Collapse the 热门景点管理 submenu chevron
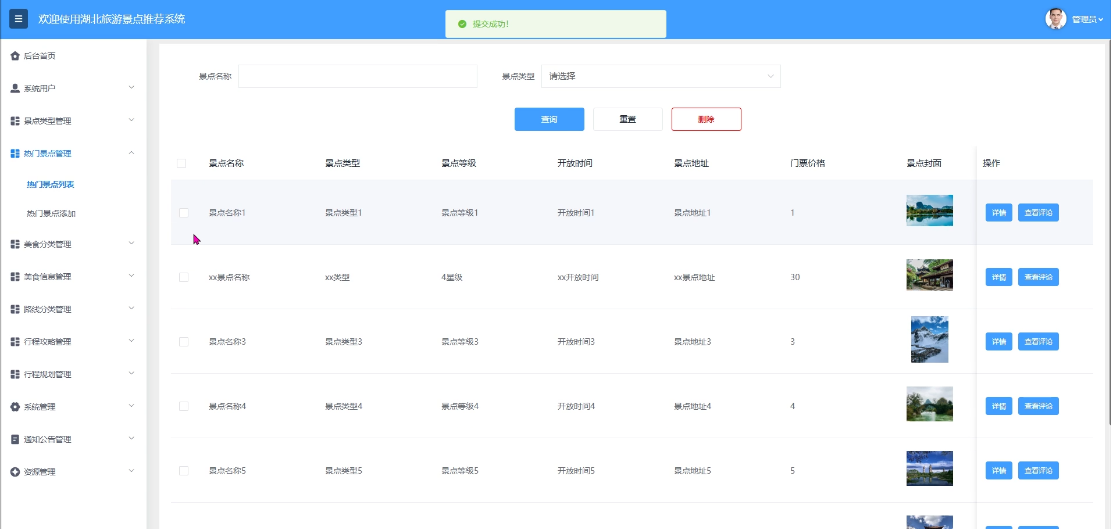The height and width of the screenshot is (529, 1111). click(131, 153)
